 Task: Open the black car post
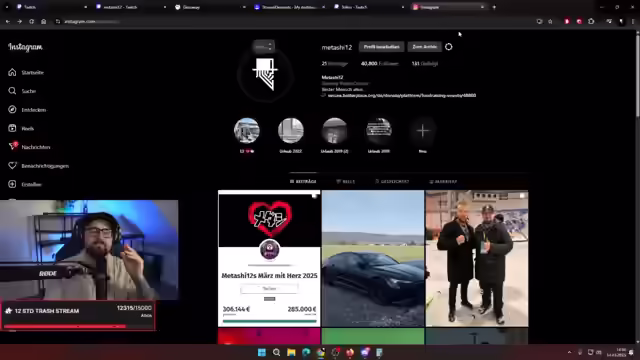point(373,258)
